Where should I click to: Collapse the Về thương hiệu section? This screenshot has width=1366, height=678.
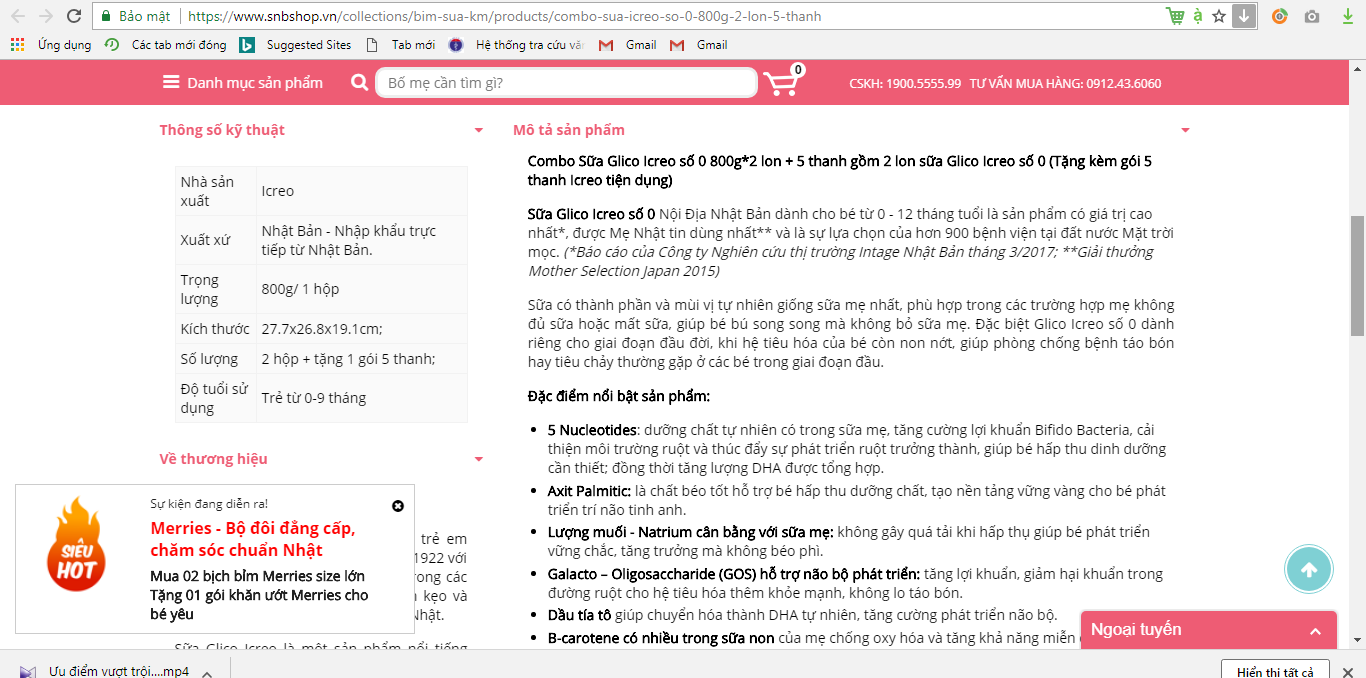pyautogui.click(x=479, y=459)
